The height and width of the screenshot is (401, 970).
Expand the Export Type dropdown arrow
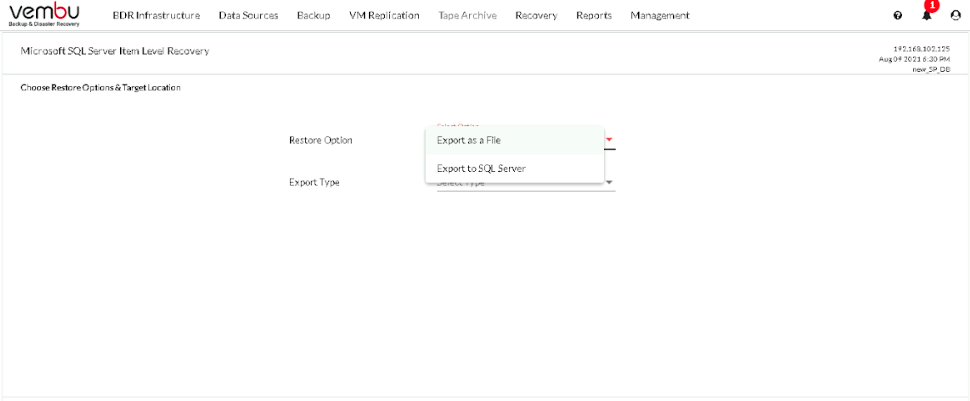(609, 183)
